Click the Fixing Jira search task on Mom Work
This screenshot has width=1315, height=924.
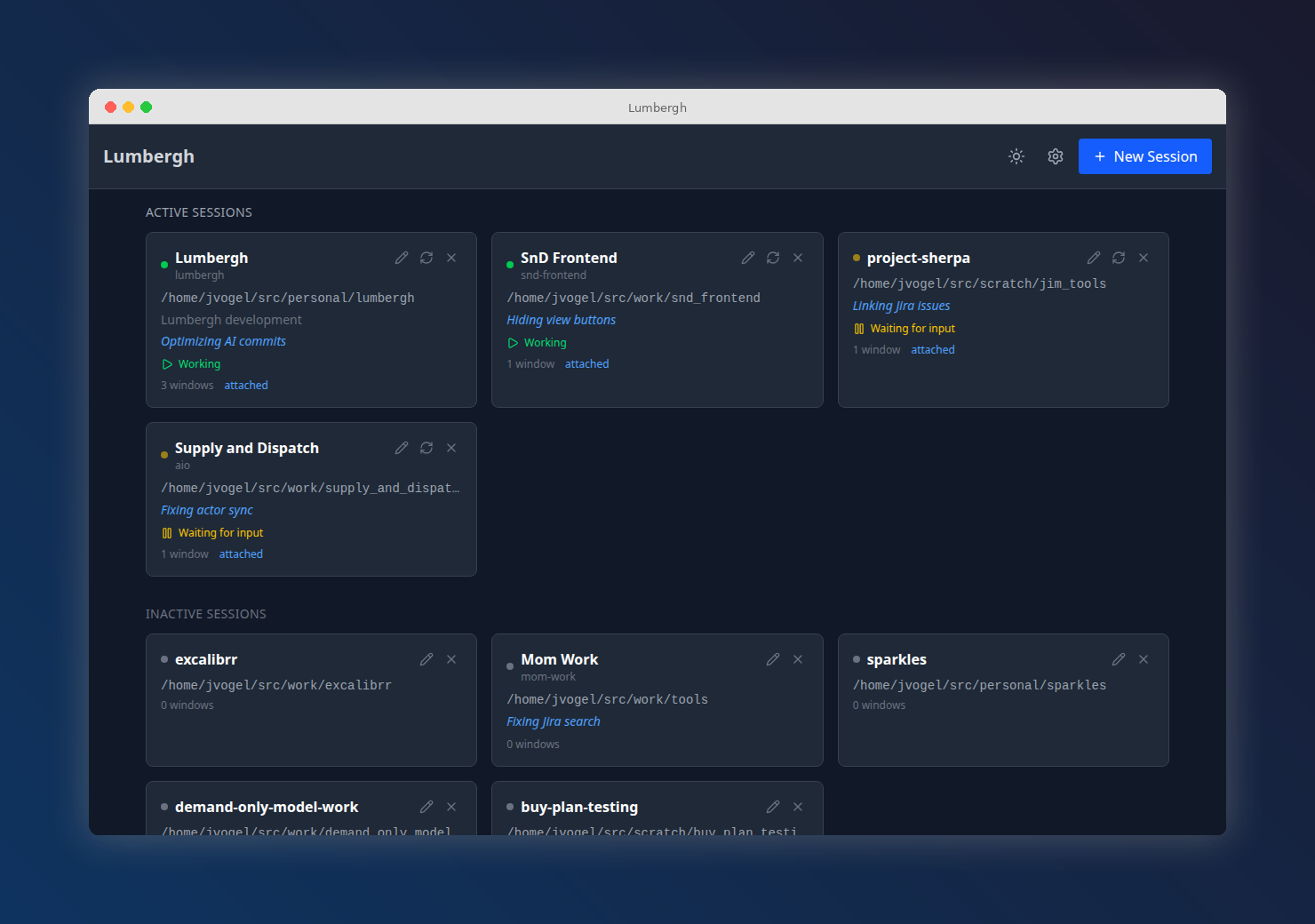click(x=553, y=721)
